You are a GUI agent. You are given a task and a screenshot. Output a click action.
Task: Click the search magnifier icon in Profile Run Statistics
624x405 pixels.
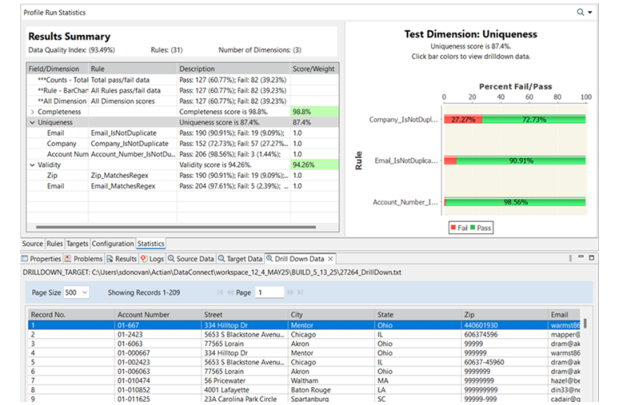click(x=581, y=12)
